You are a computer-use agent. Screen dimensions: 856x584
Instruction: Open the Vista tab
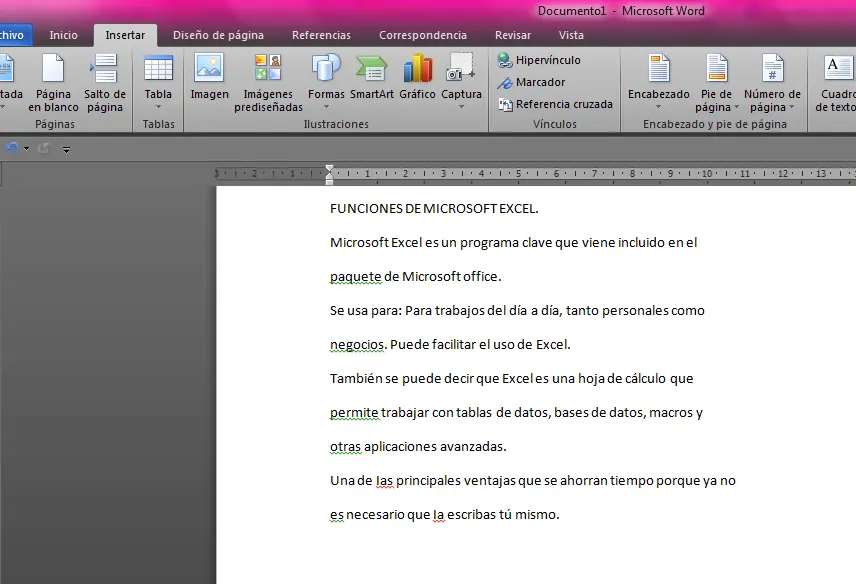click(x=571, y=35)
